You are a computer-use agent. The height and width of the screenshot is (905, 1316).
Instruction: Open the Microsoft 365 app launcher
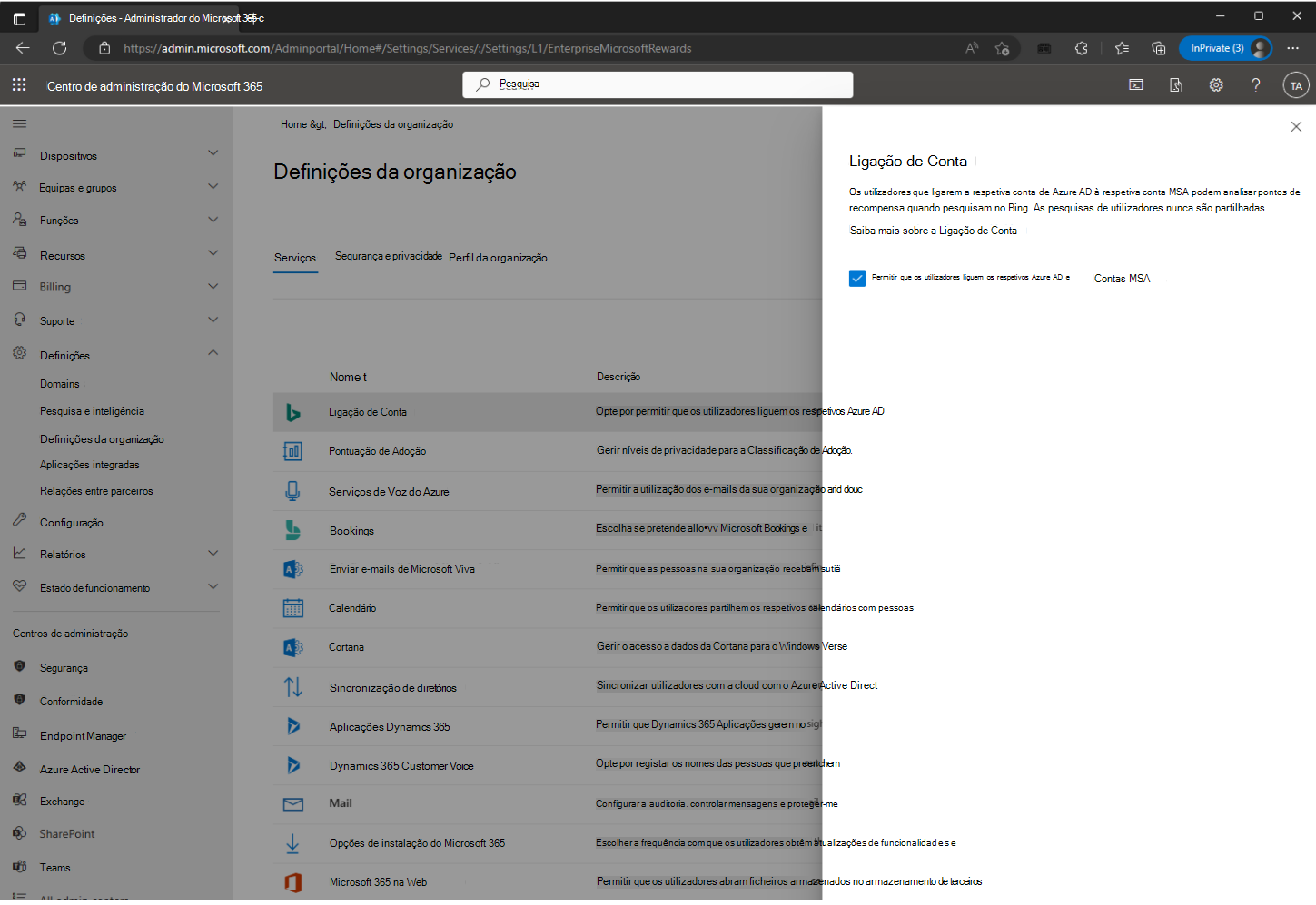tap(19, 85)
